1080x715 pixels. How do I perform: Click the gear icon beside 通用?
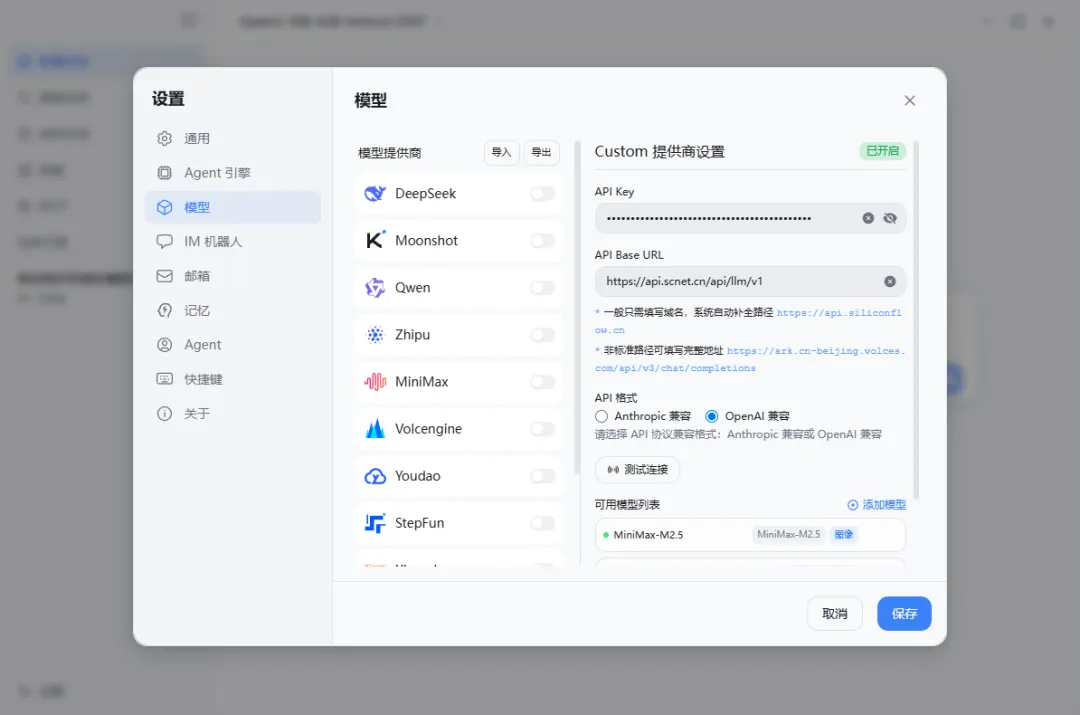point(165,138)
